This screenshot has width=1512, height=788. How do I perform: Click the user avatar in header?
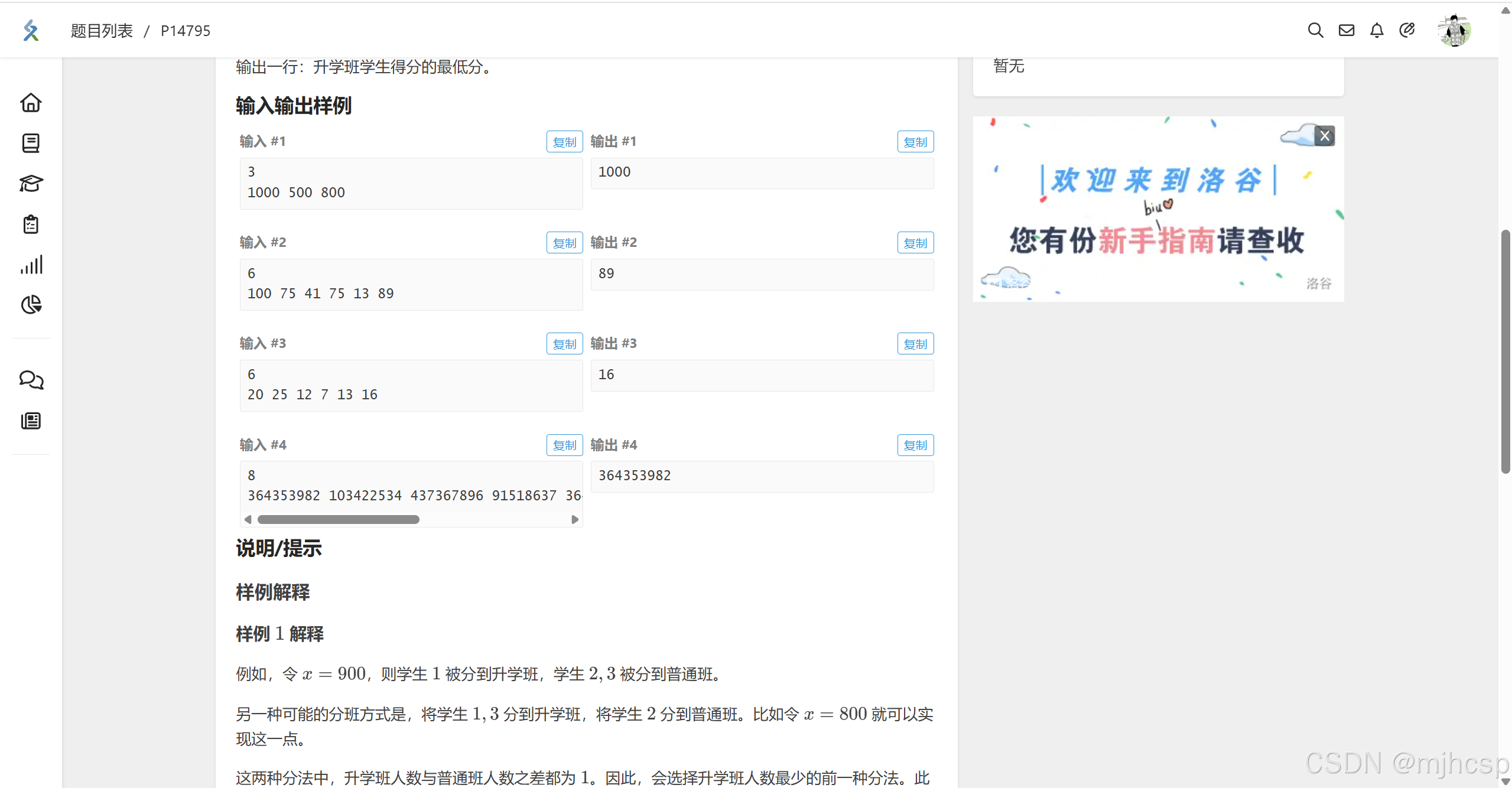tap(1454, 30)
